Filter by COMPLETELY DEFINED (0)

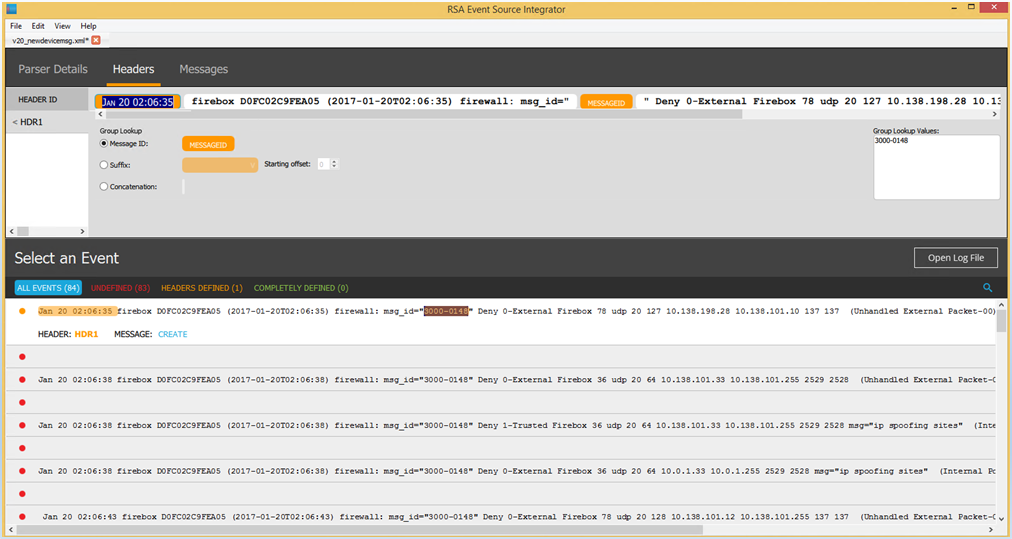click(x=301, y=288)
